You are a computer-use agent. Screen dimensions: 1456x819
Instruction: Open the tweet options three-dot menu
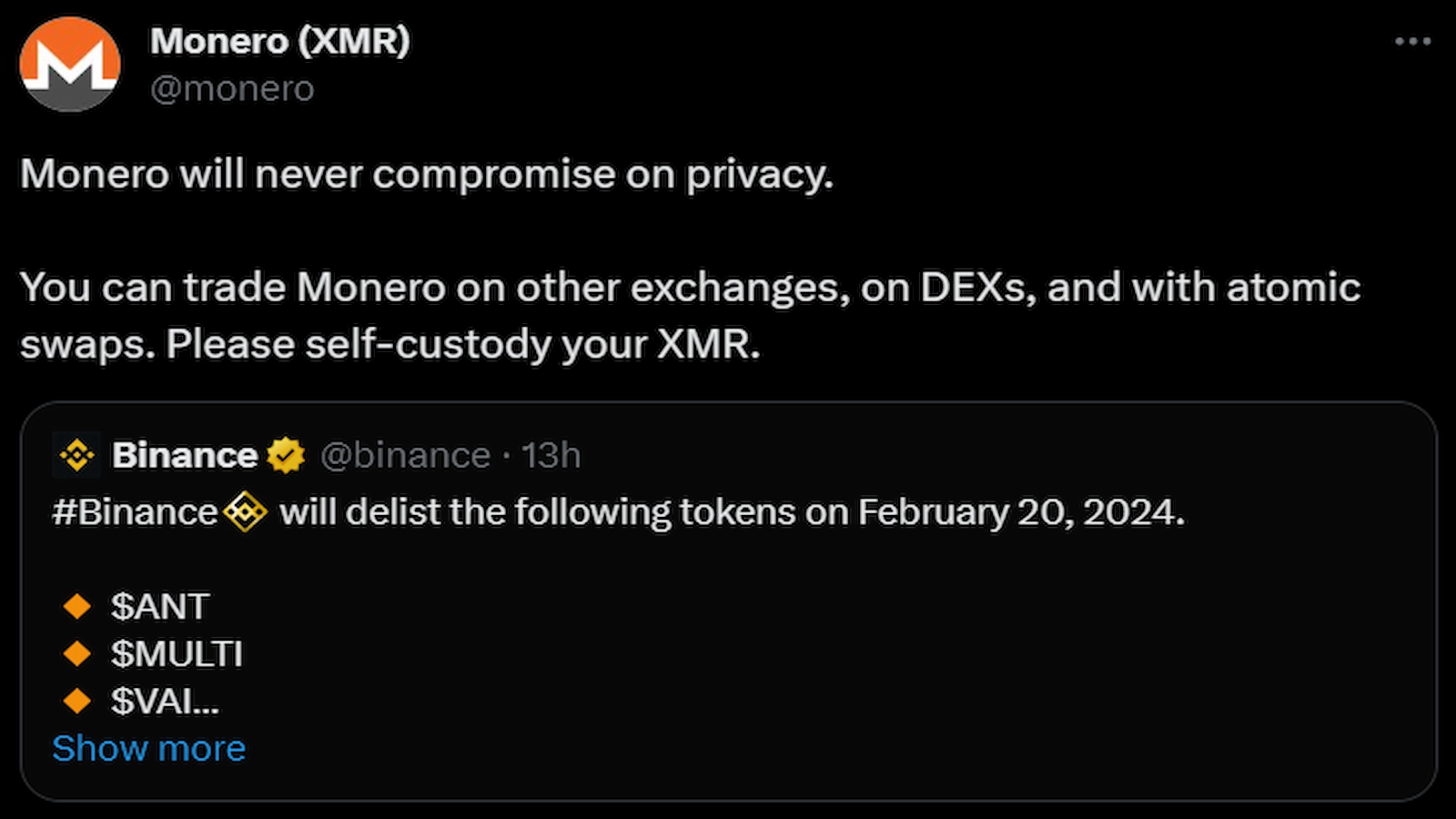1414,40
